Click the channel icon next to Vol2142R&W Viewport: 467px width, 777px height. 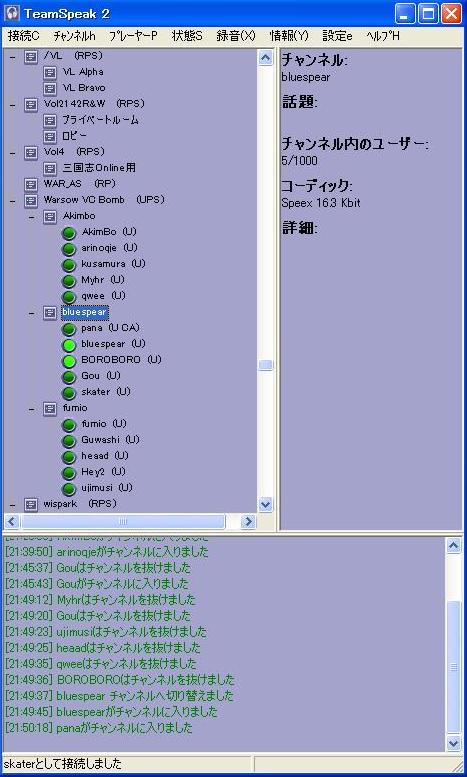coord(31,105)
